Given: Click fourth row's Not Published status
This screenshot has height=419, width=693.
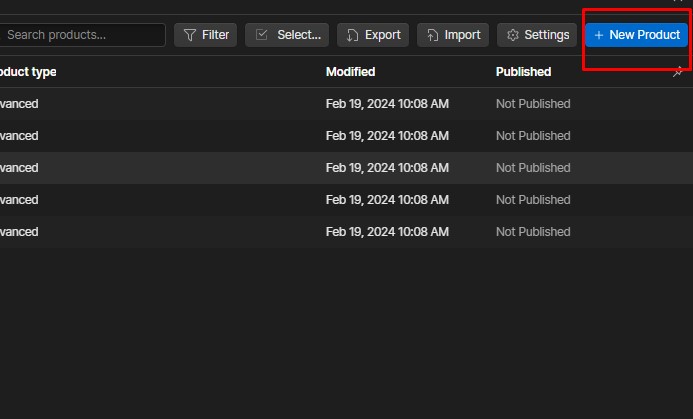Looking at the screenshot, I should pos(533,200).
